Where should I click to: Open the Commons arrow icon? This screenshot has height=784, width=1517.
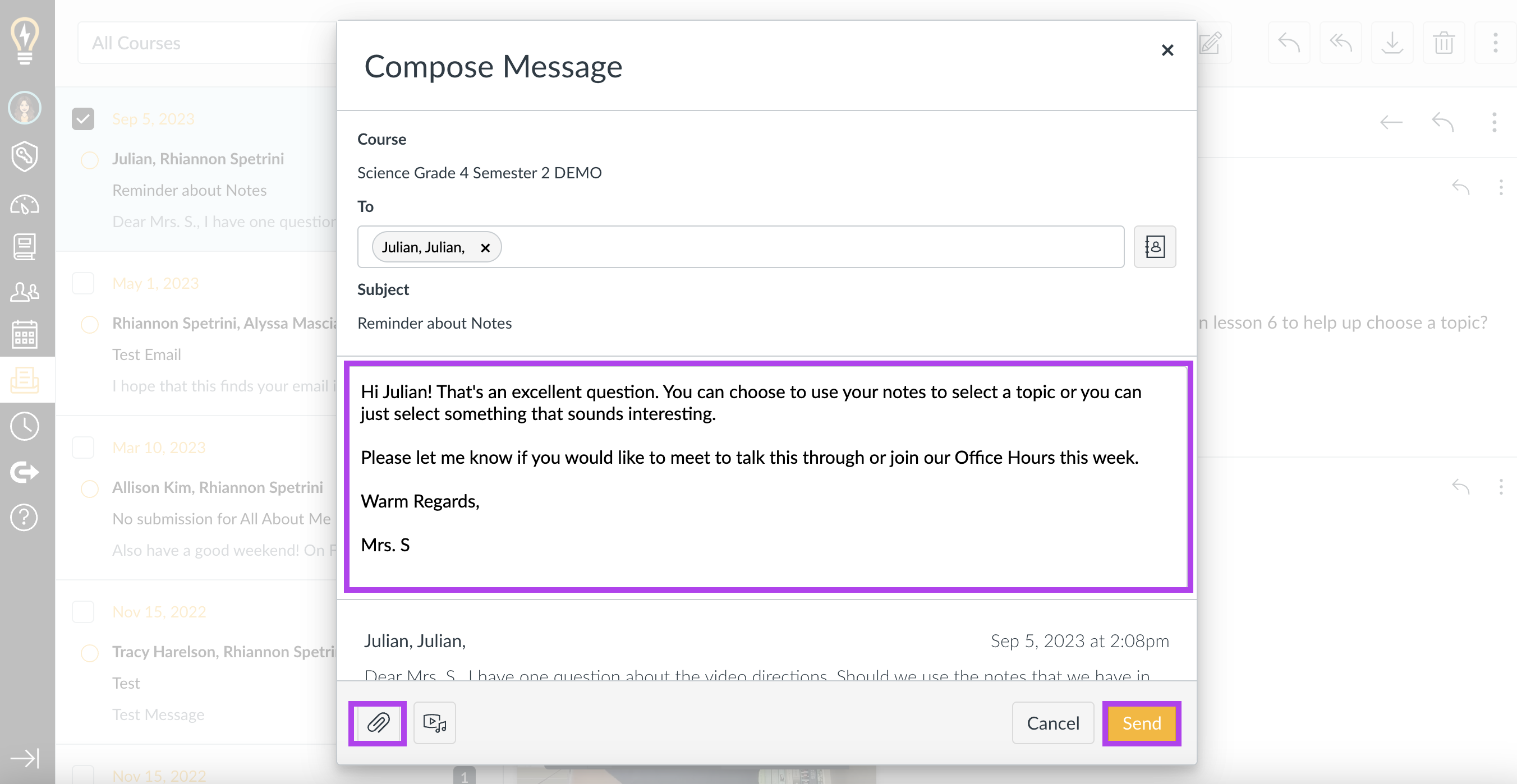click(x=25, y=472)
